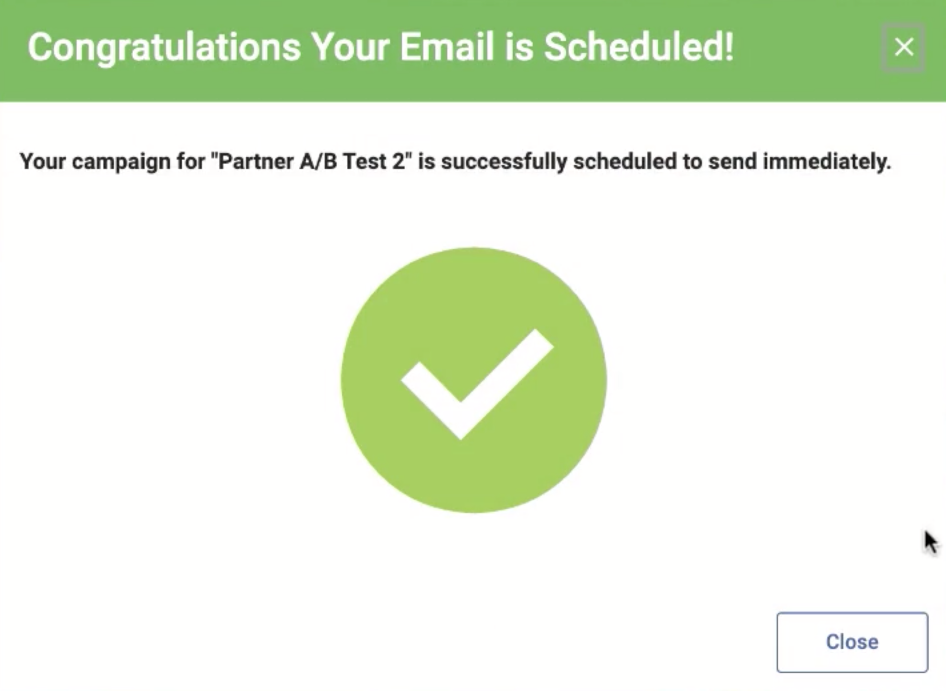Click "successfully scheduled" in the confirmation text
Screen dimensions: 946x691
(x=559, y=162)
